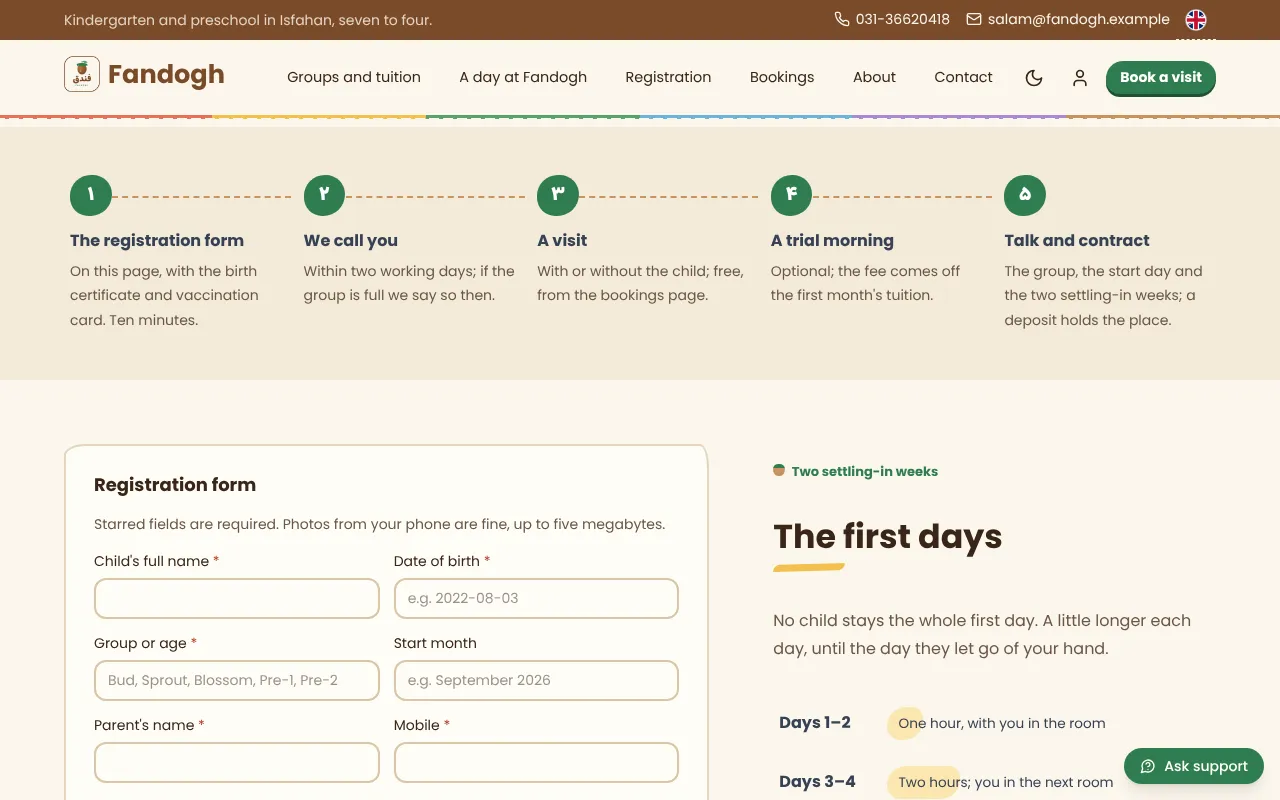Click the Book a visit button

click(x=1161, y=78)
